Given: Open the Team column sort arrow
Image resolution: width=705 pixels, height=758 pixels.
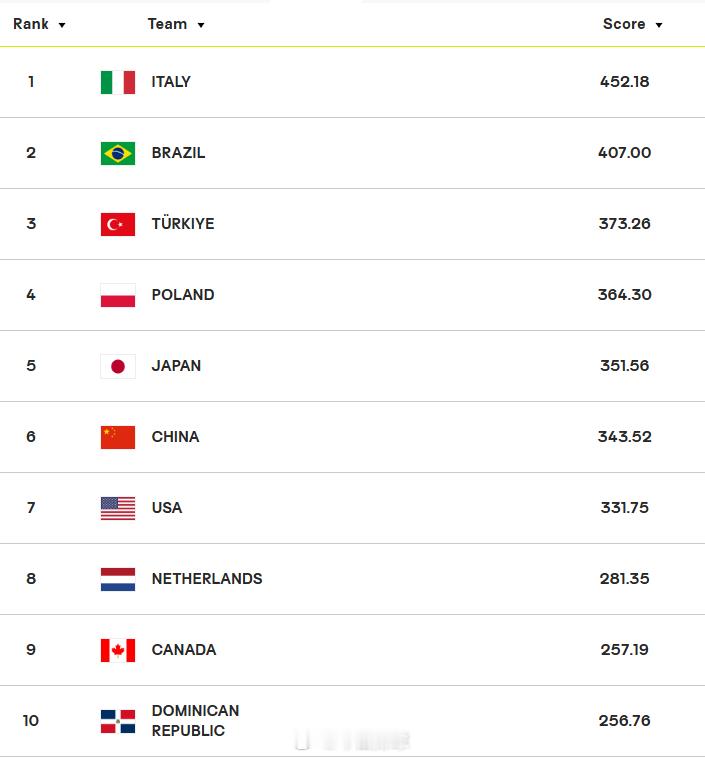Looking at the screenshot, I should pos(201,25).
